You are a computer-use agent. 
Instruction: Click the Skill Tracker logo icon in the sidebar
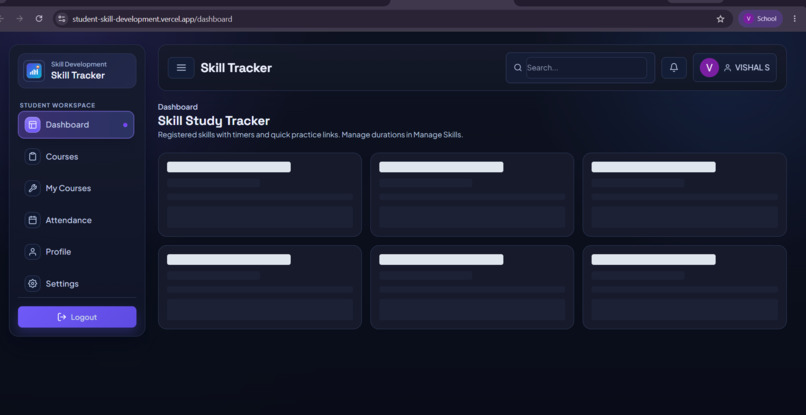tap(34, 70)
